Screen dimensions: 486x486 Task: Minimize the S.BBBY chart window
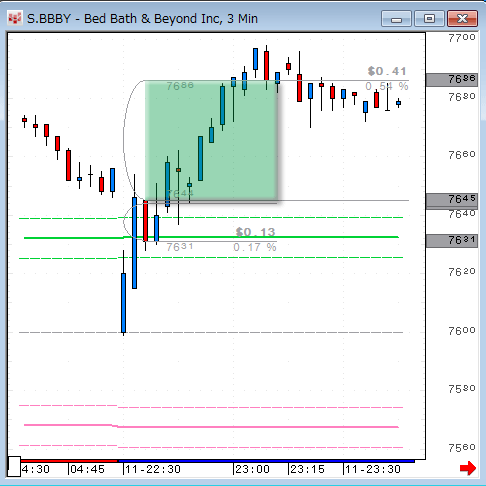tap(396, 19)
